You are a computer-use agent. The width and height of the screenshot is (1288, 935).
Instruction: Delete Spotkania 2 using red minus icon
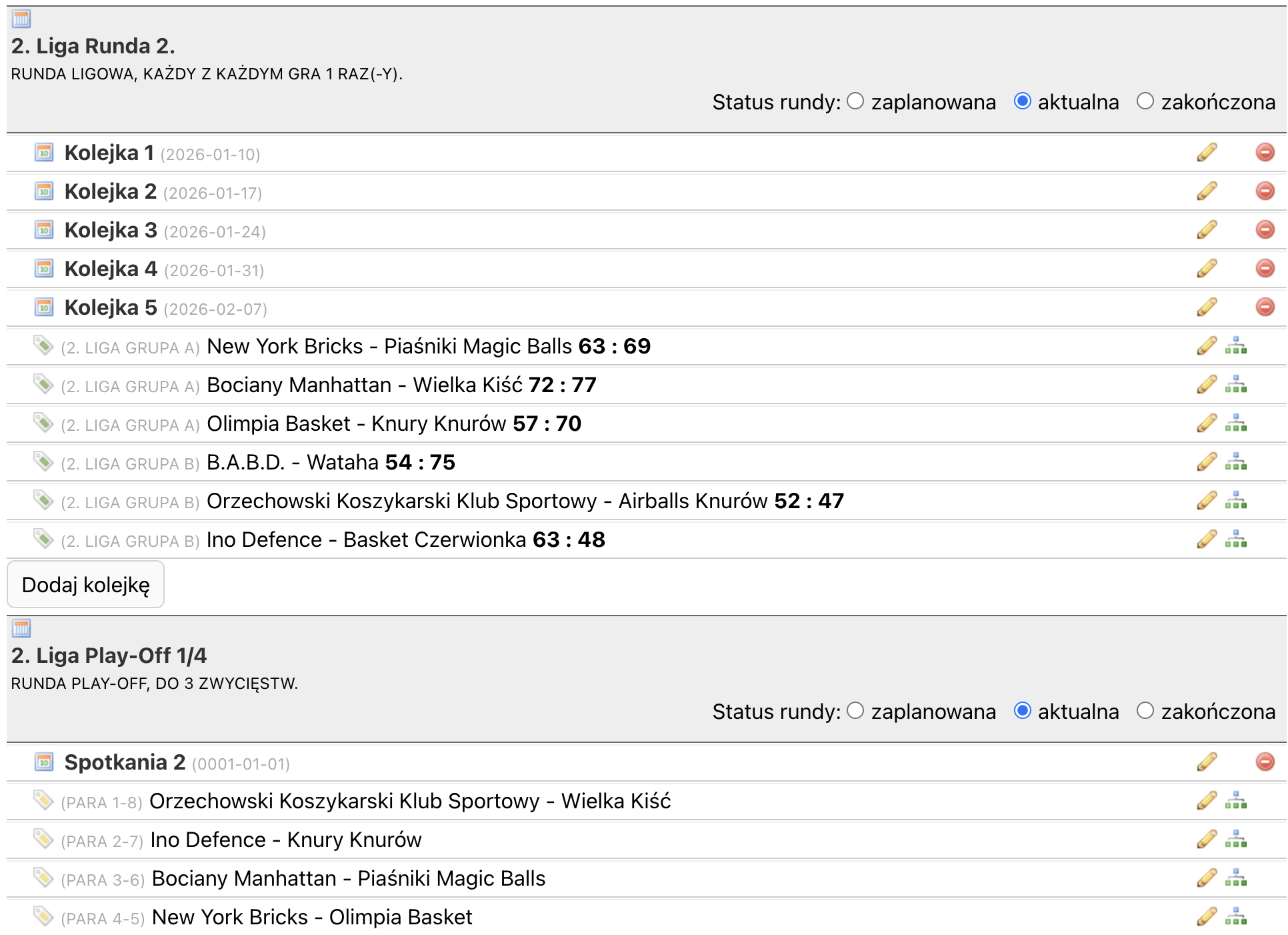1265,762
